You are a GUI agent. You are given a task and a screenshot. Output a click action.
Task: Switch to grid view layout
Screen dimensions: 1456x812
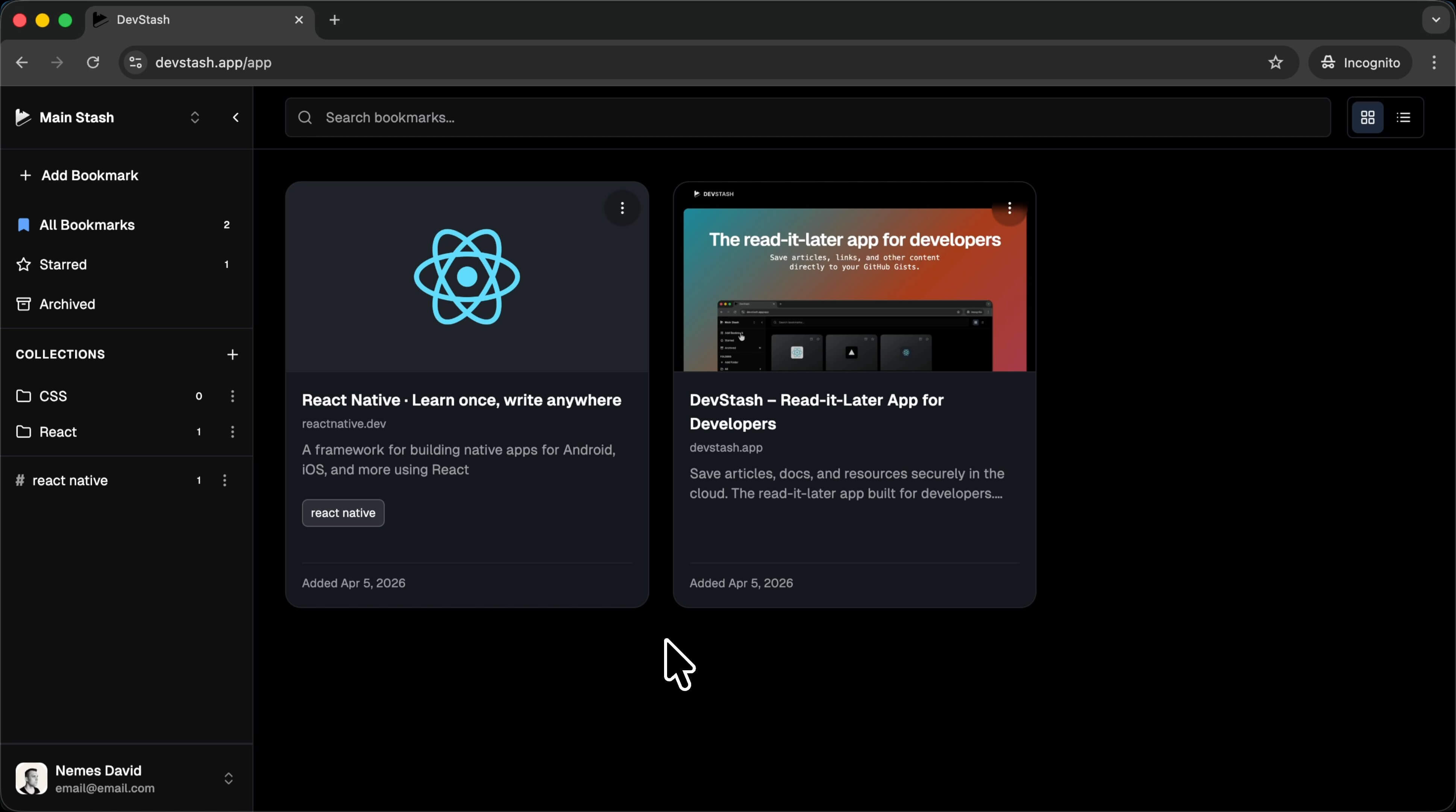point(1367,118)
